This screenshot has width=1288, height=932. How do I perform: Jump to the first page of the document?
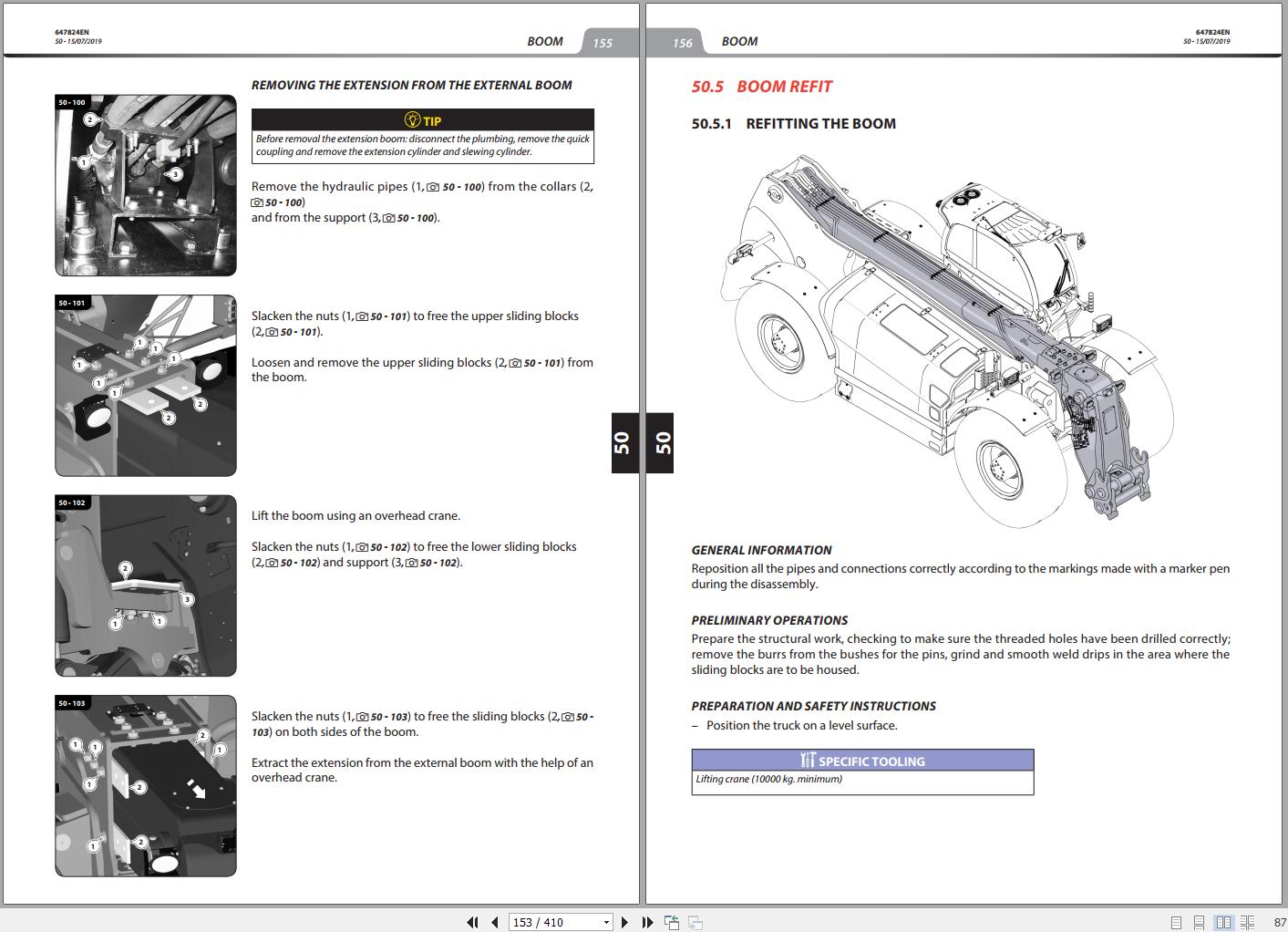(x=472, y=922)
